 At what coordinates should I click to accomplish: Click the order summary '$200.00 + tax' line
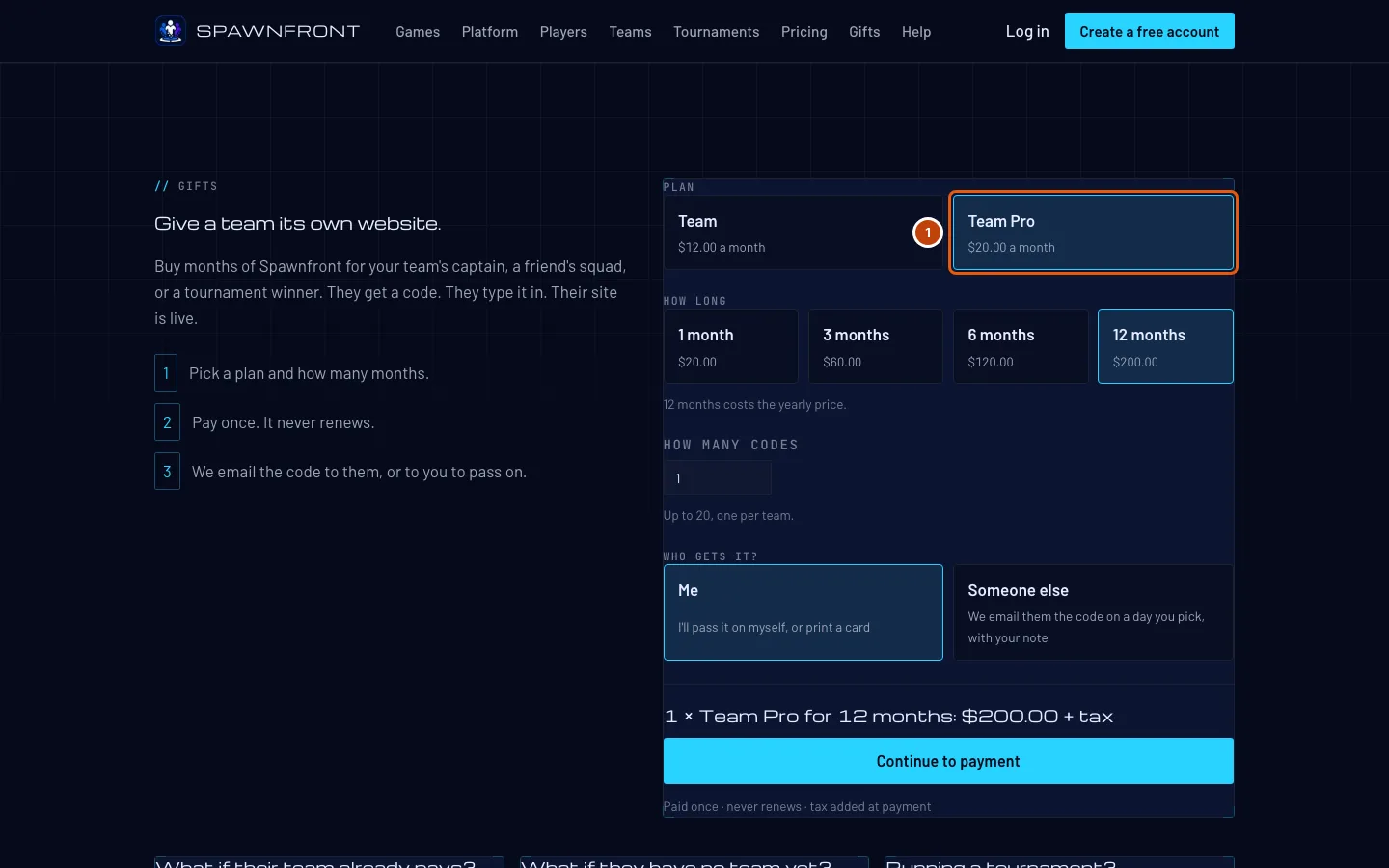pyautogui.click(x=888, y=717)
